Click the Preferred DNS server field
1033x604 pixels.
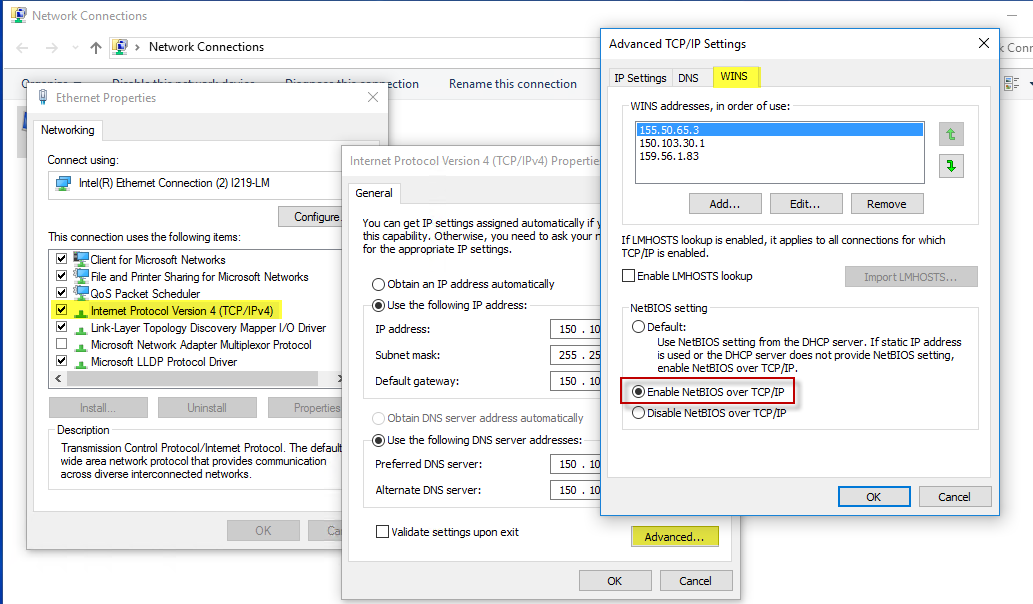click(575, 464)
